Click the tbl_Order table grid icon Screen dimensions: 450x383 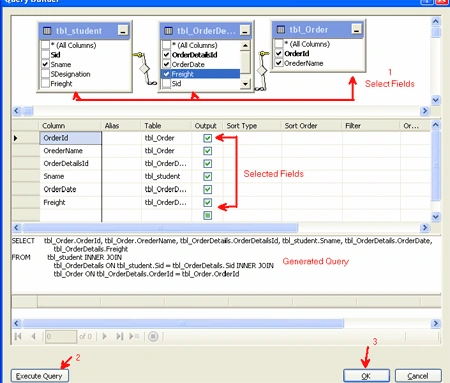281,30
